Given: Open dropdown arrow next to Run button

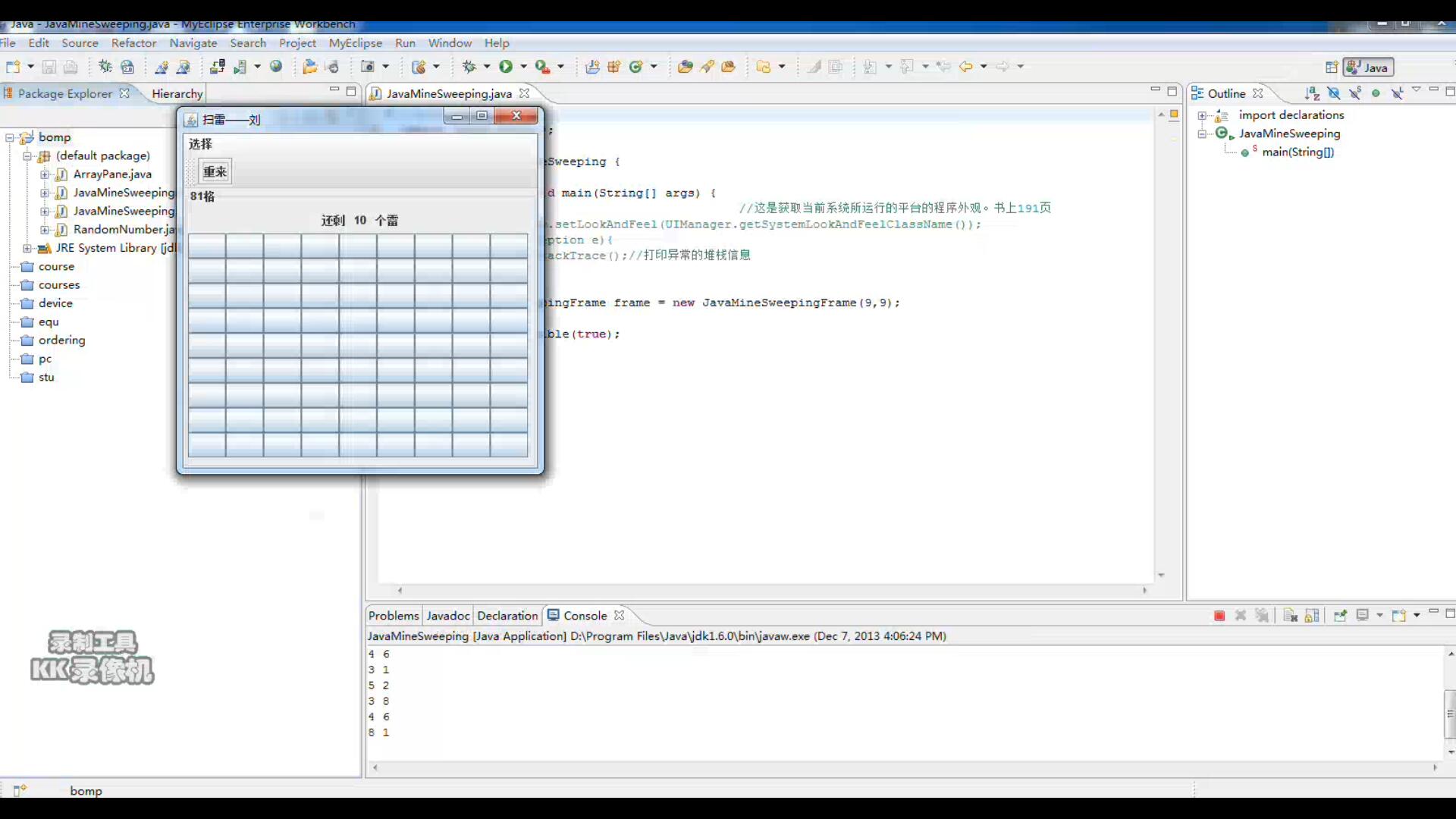Looking at the screenshot, I should [x=523, y=67].
